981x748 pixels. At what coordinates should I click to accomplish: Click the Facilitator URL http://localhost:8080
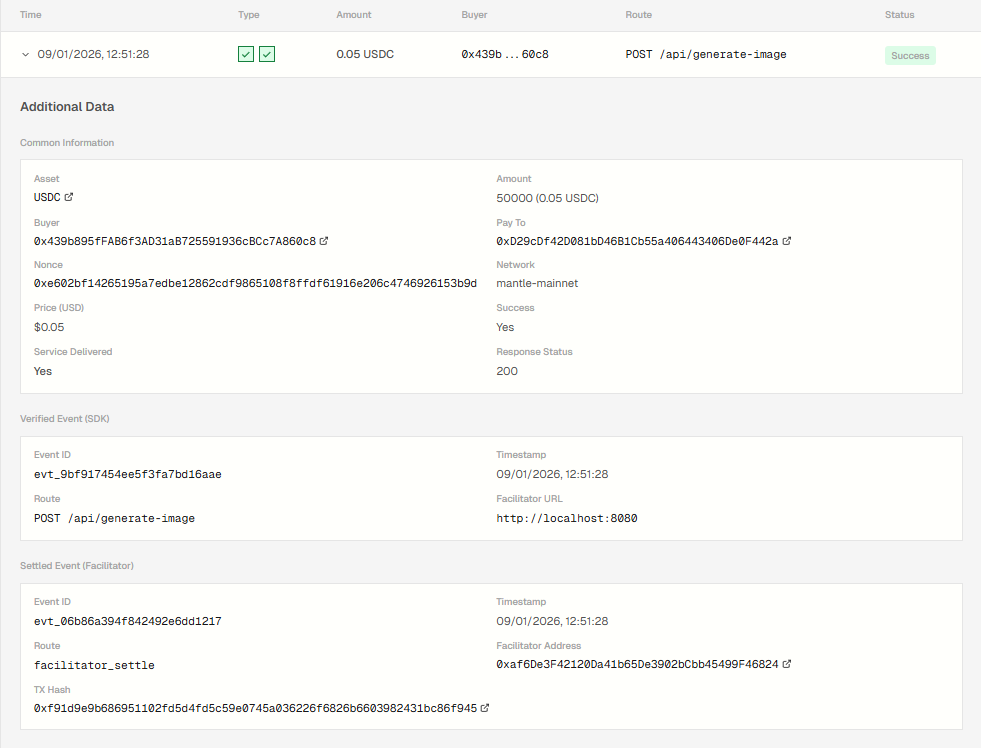pos(566,518)
